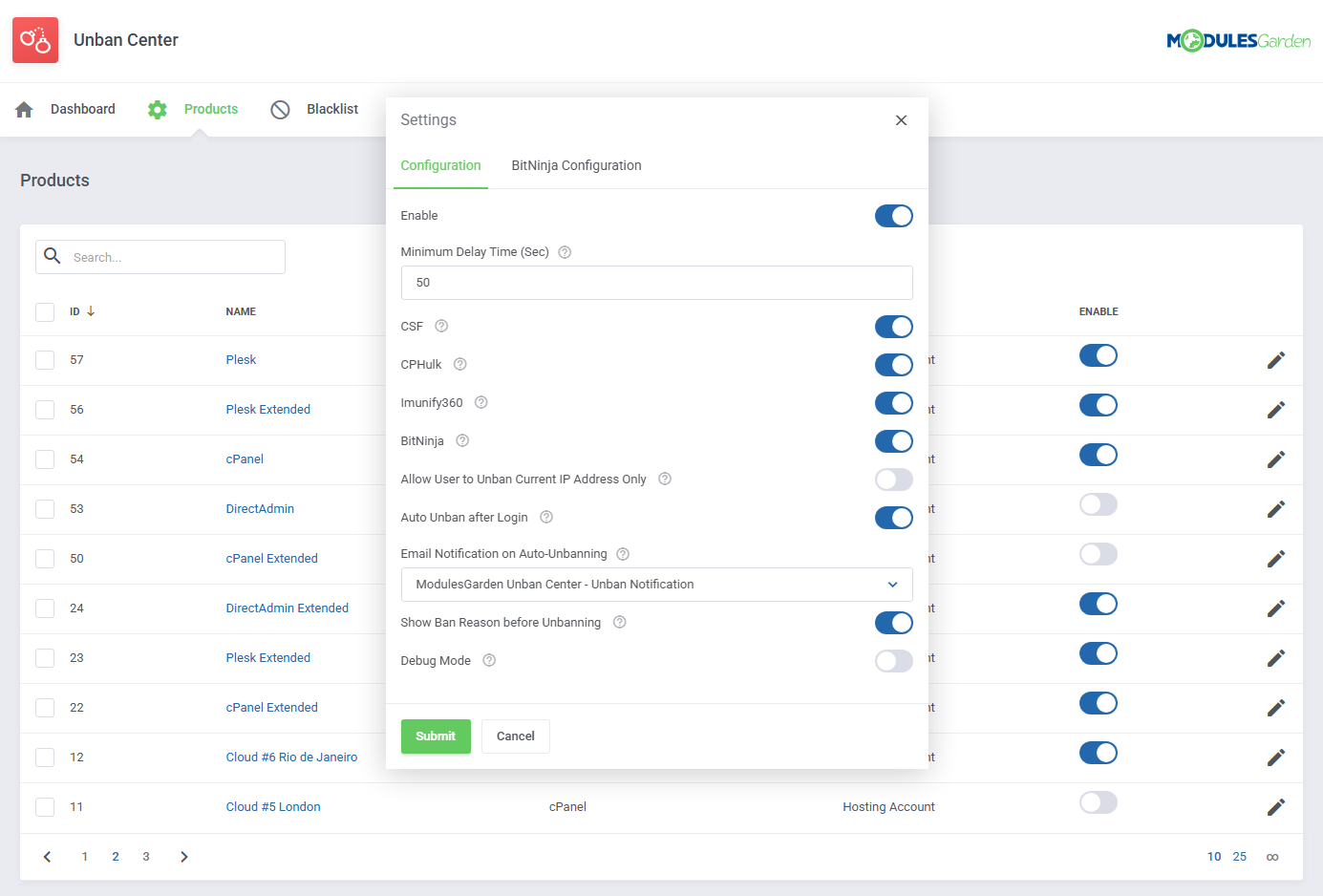Enable Allow User to Unban Current IP Only
Image resolution: width=1323 pixels, height=896 pixels.
pos(893,480)
